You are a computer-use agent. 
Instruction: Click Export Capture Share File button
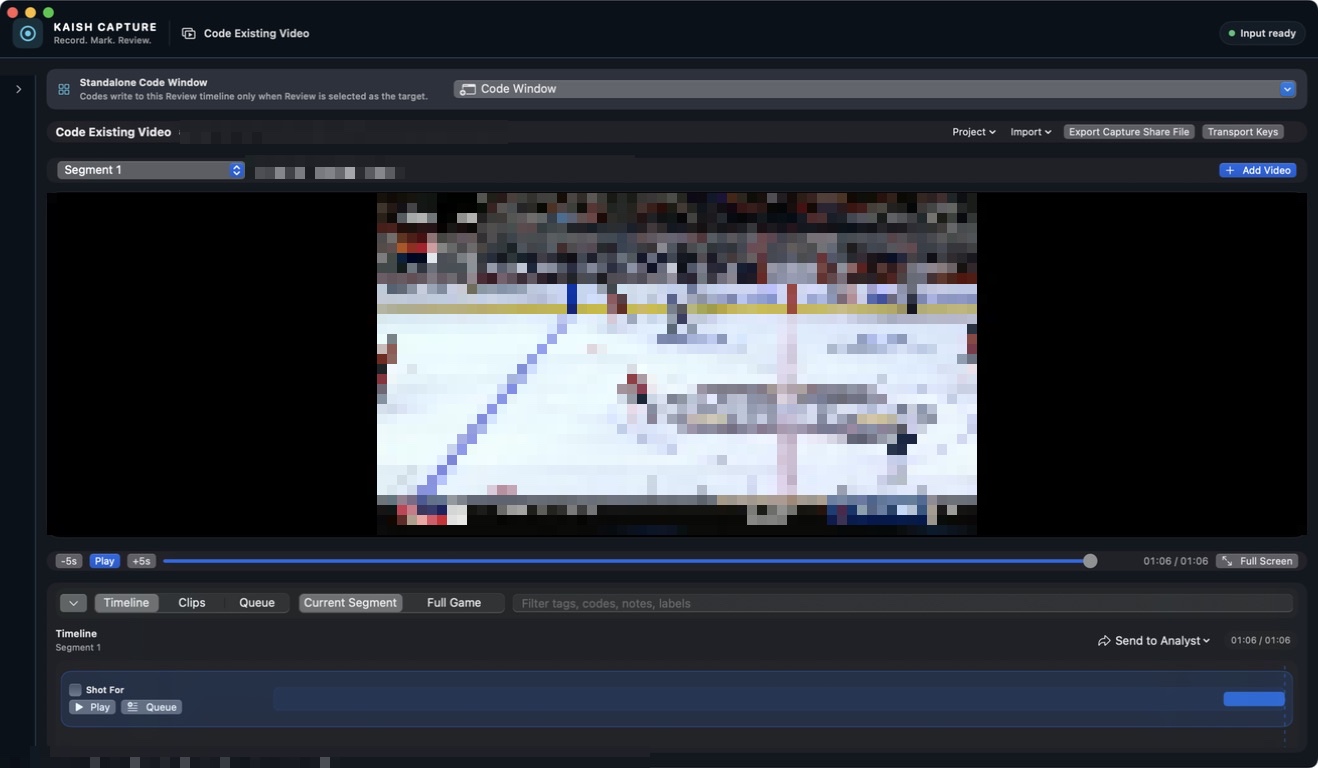1129,132
